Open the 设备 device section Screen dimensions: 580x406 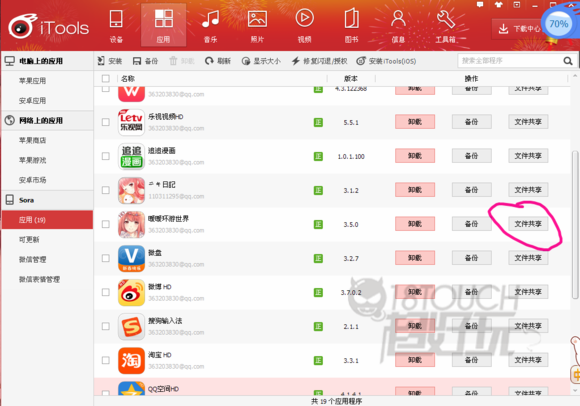(116, 26)
